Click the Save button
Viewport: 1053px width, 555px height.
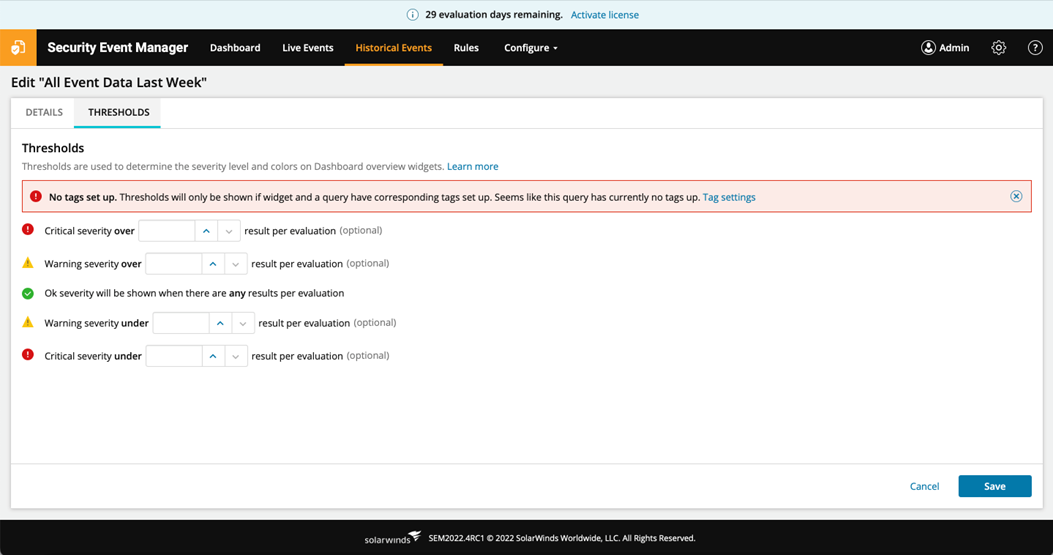[x=995, y=486]
